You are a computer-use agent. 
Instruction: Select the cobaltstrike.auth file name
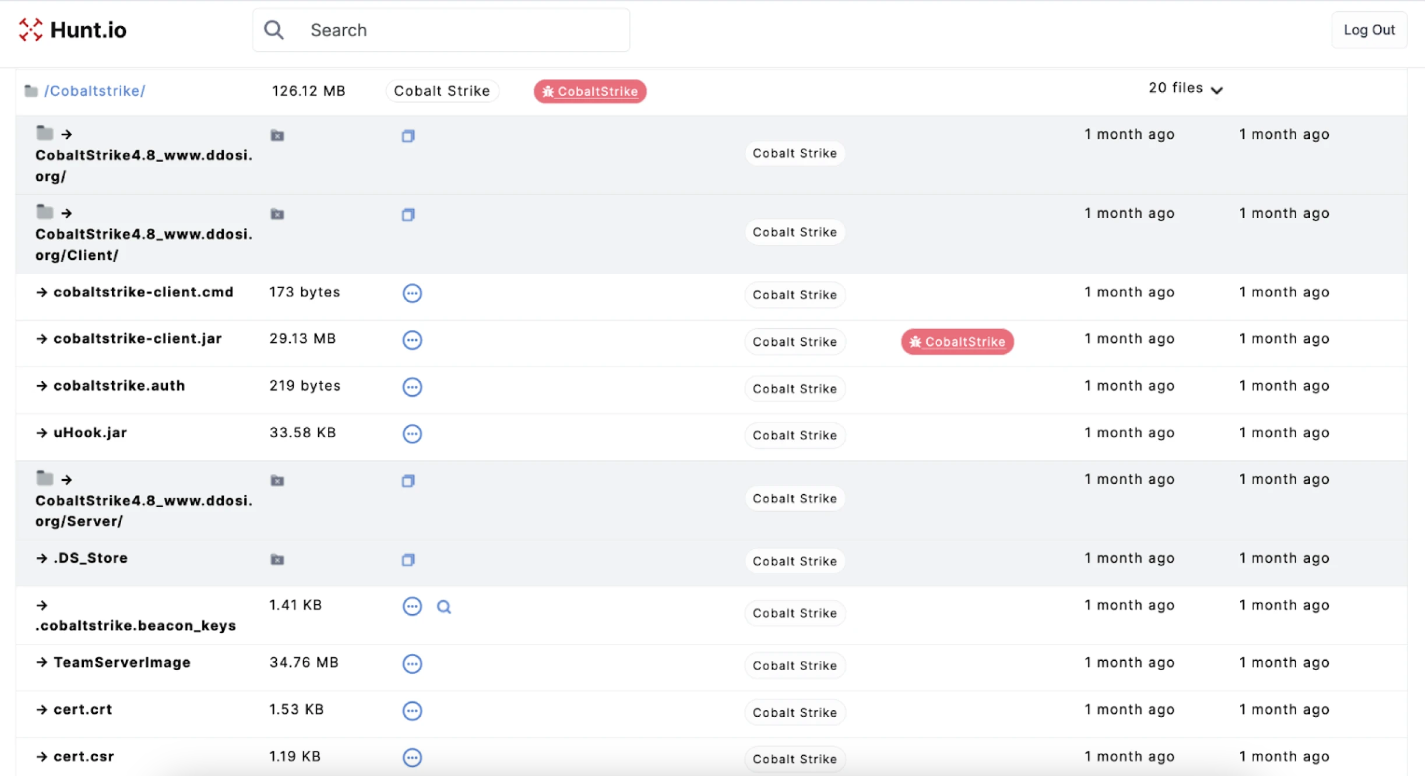[119, 386]
